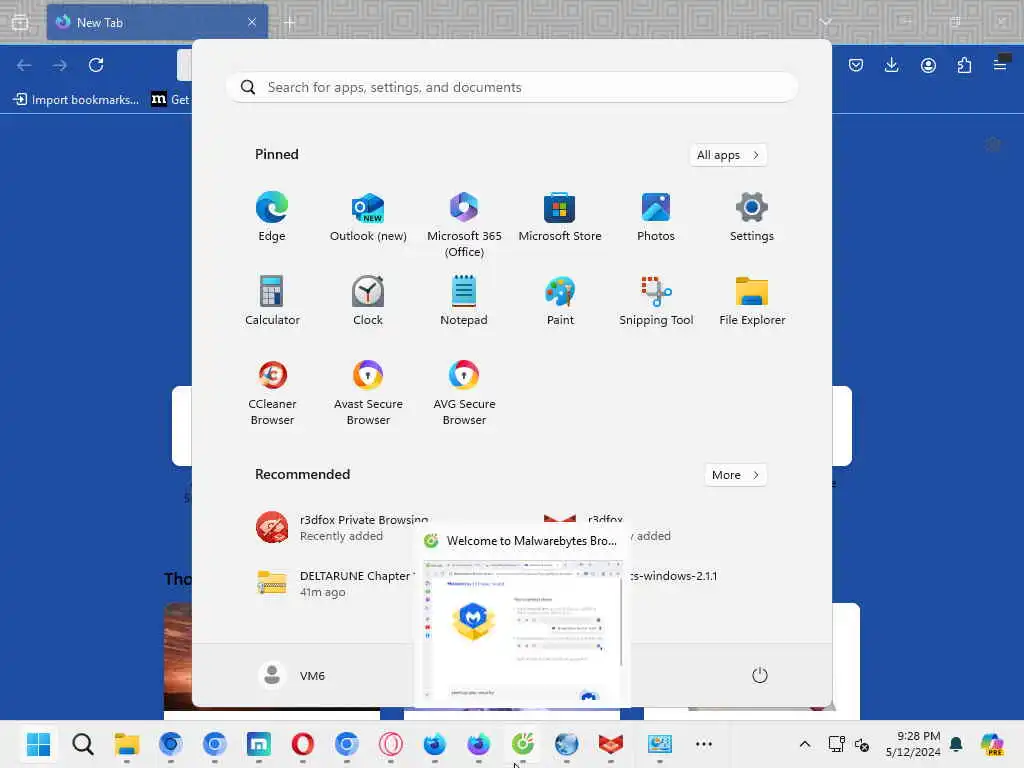
Task: Open the clock and date flyout
Action: pyautogui.click(x=912, y=744)
